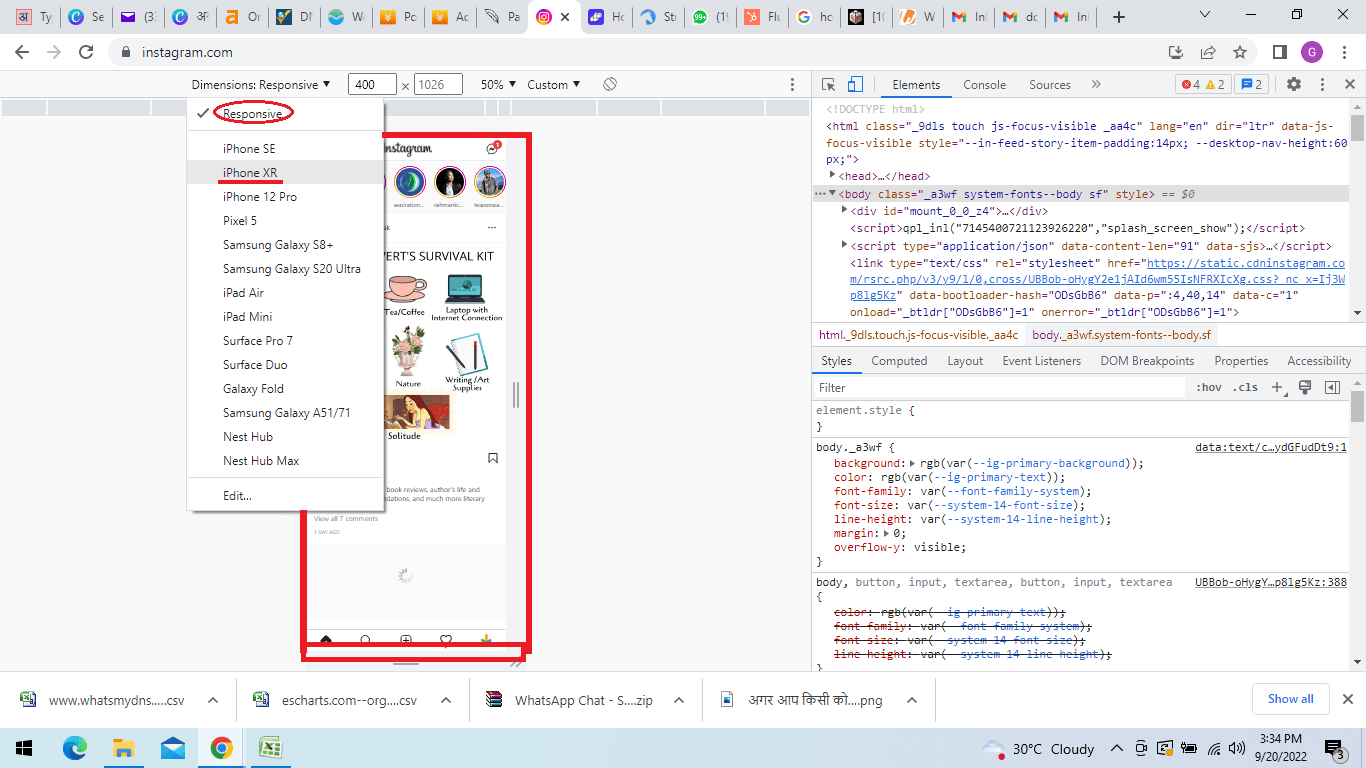1366x768 pixels.
Task: Go back using the browser back arrow
Action: click(24, 52)
